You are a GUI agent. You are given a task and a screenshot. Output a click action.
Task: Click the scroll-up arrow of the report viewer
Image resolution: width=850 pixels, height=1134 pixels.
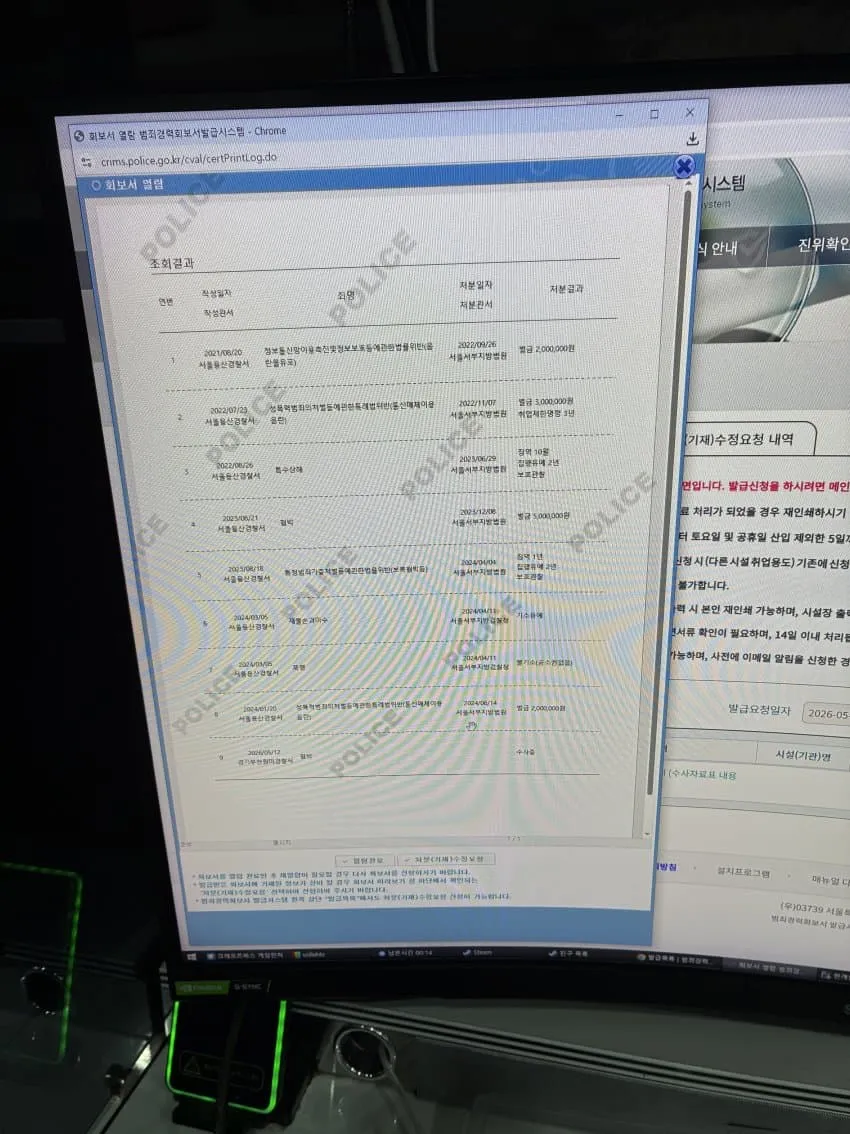click(x=687, y=184)
